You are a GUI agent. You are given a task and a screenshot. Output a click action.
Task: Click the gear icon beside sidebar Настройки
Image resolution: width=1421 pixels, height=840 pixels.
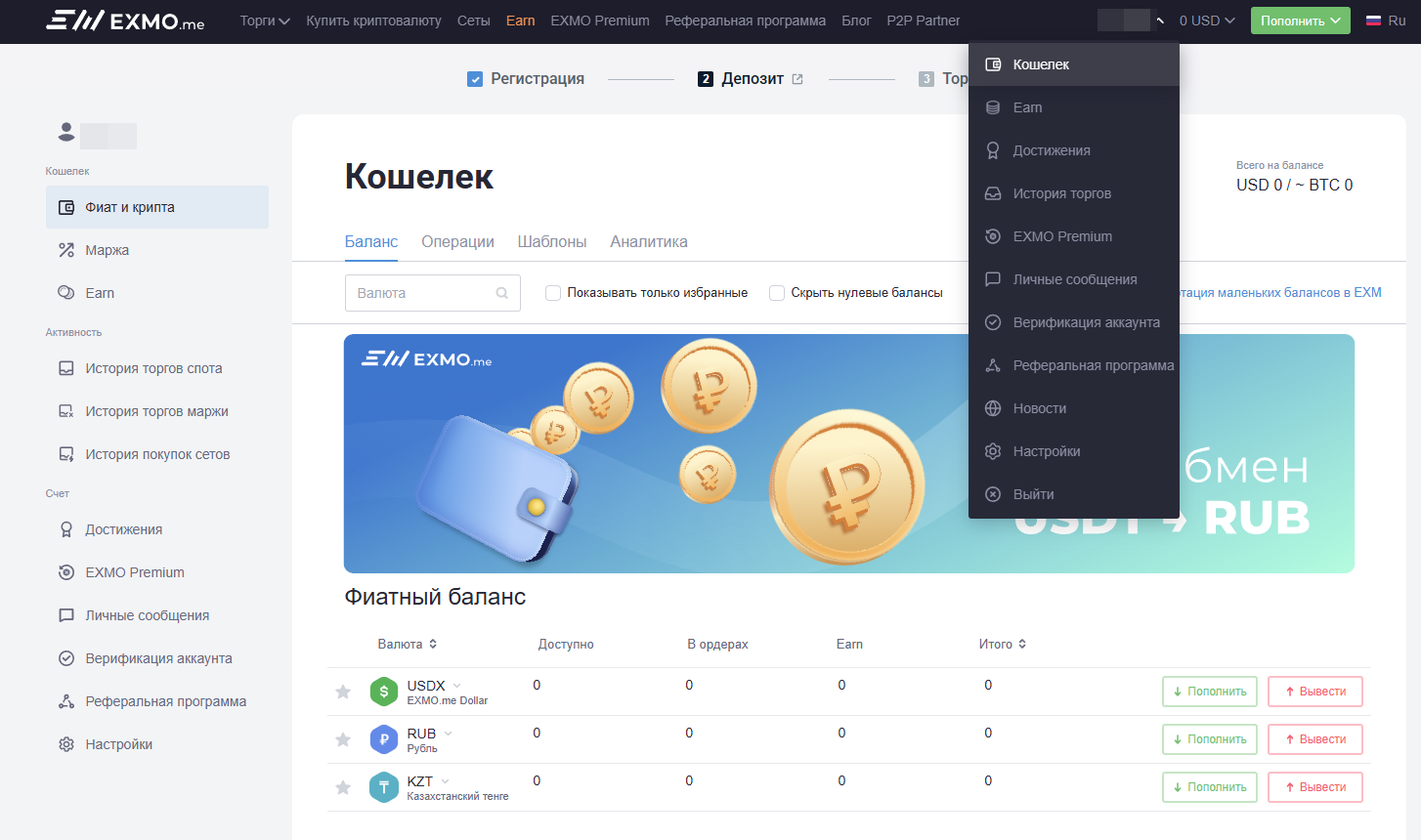point(66,744)
